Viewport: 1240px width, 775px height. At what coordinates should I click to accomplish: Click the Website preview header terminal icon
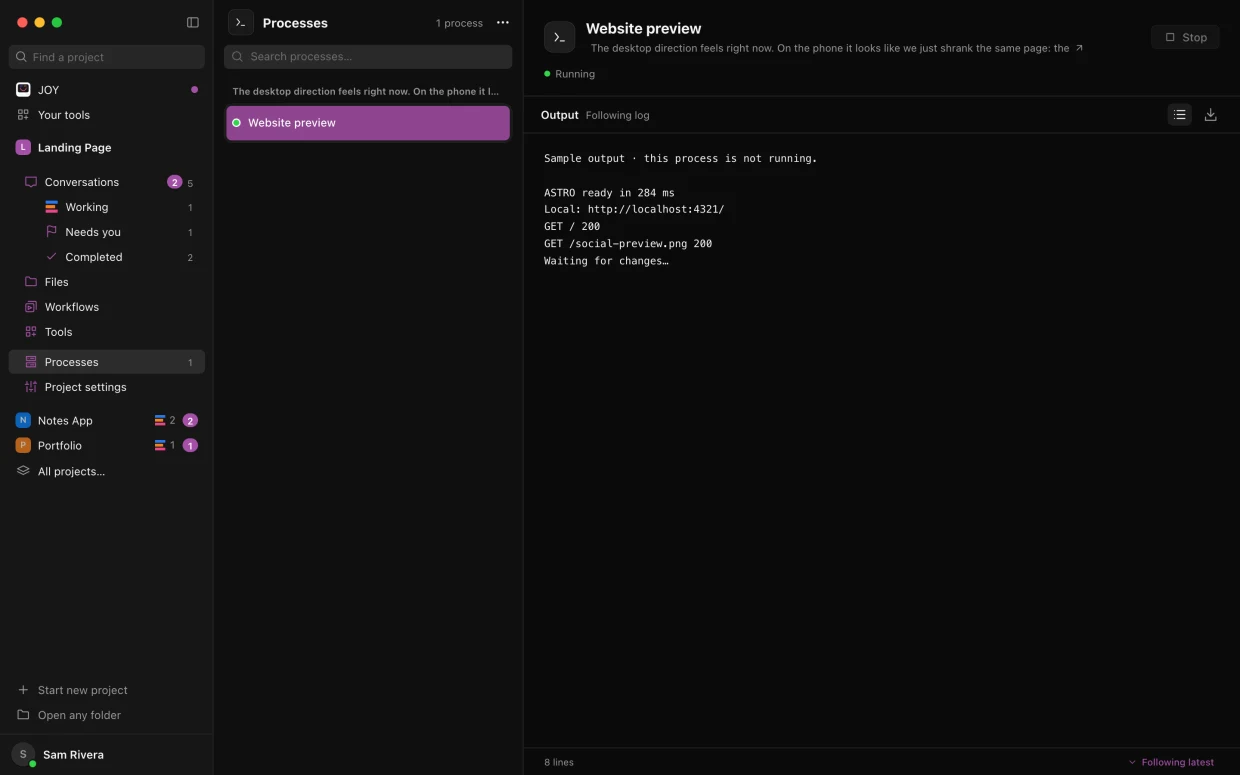point(559,37)
